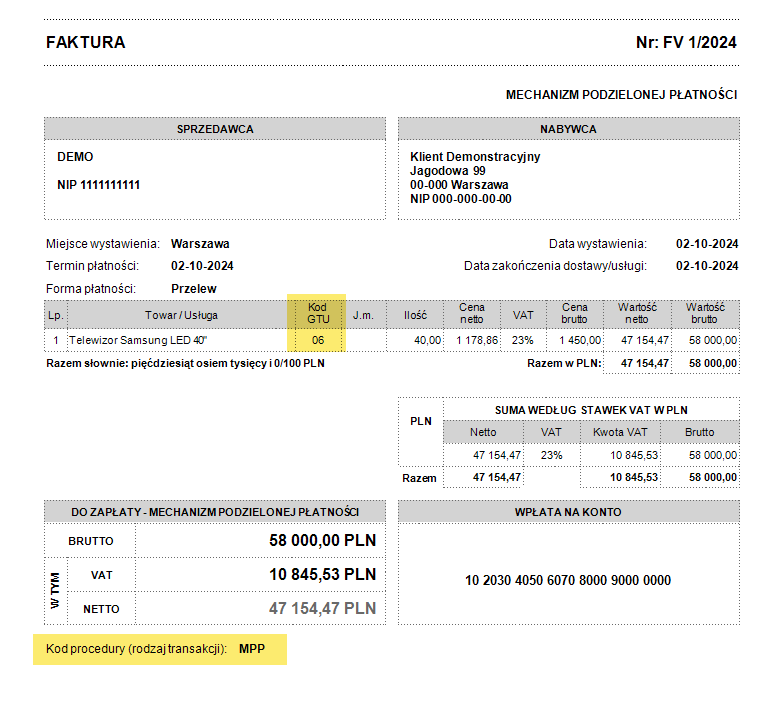Click the Telewizor Samsung LED 40" item

(x=138, y=341)
